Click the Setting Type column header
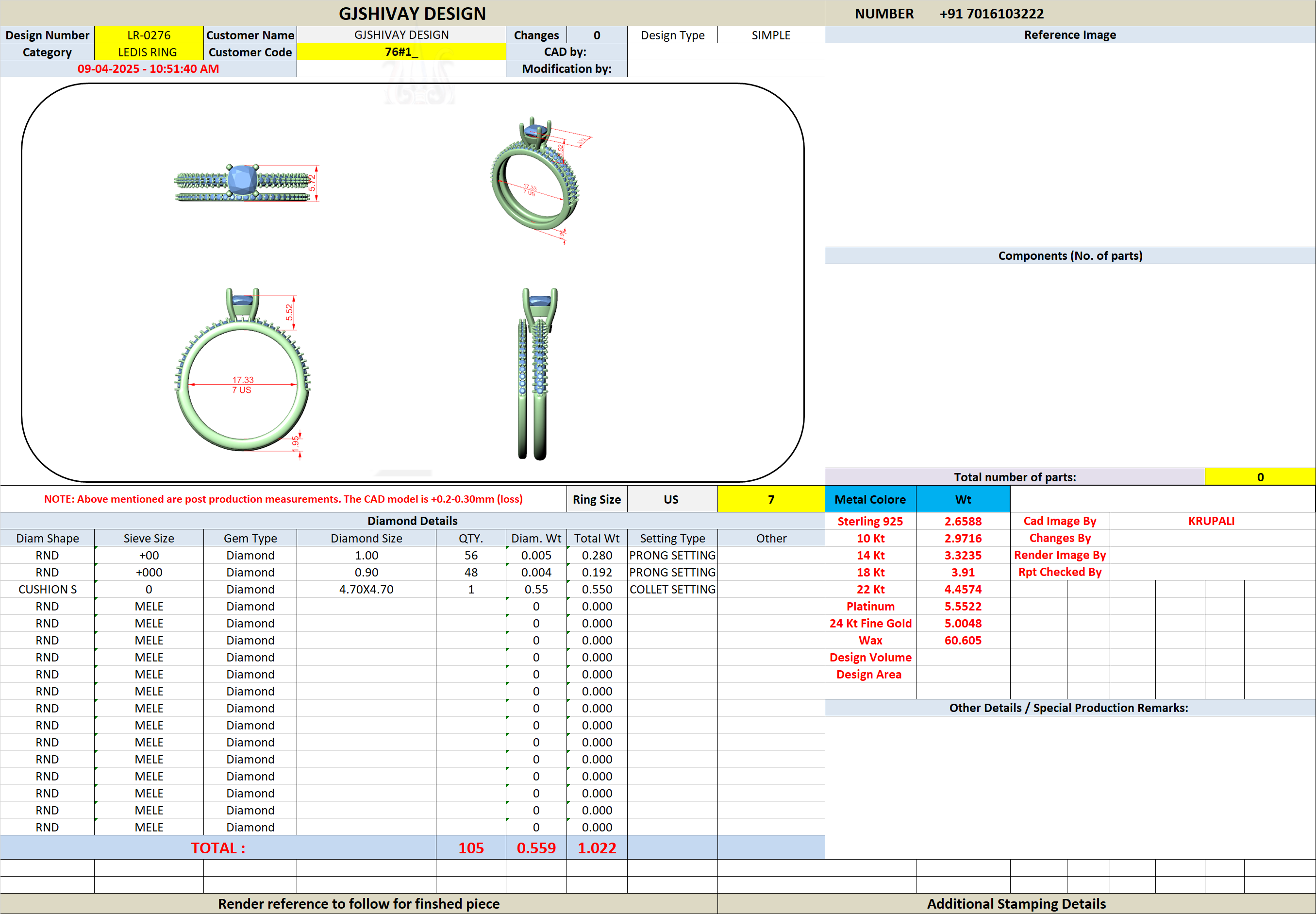Viewport: 1316px width, 914px height. (672, 538)
